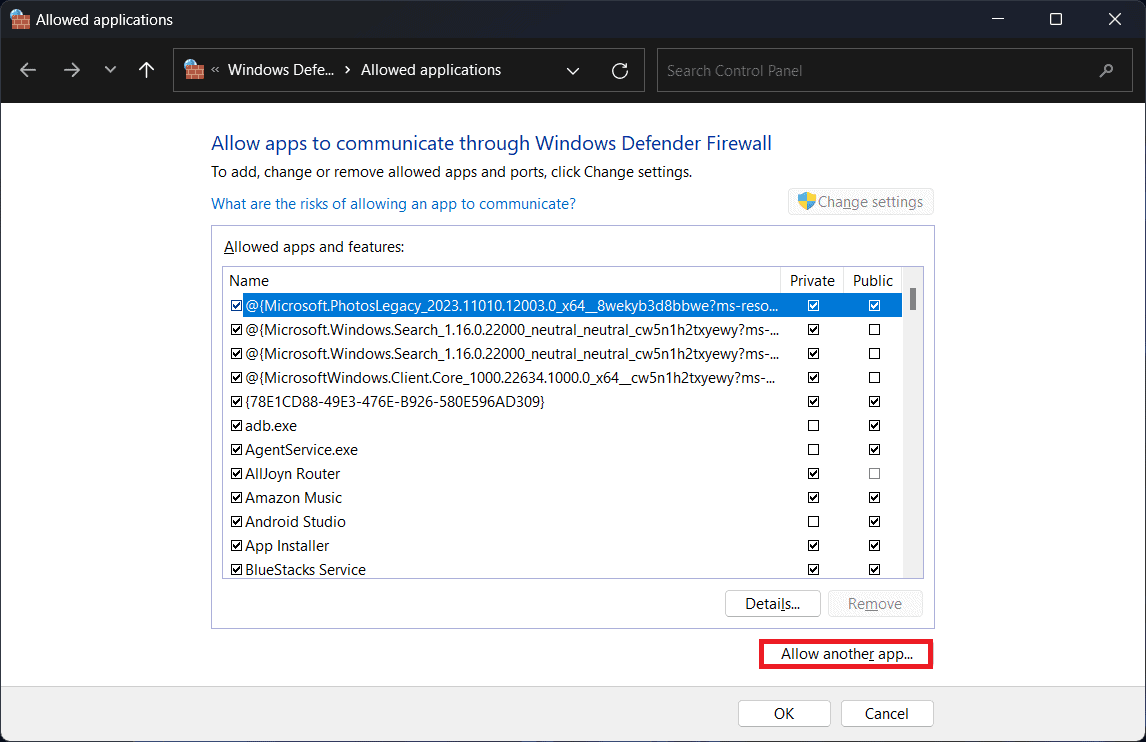Click the firewall icon in address bar
Image resolution: width=1146 pixels, height=742 pixels.
(x=195, y=70)
